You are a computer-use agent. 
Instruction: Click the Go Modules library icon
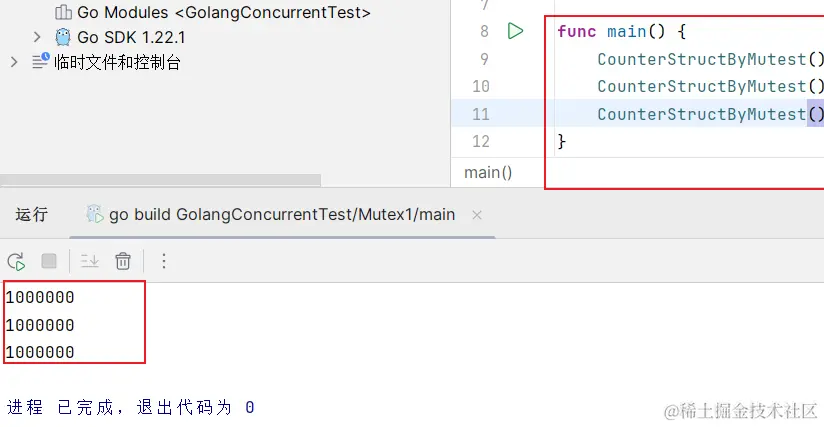click(63, 13)
